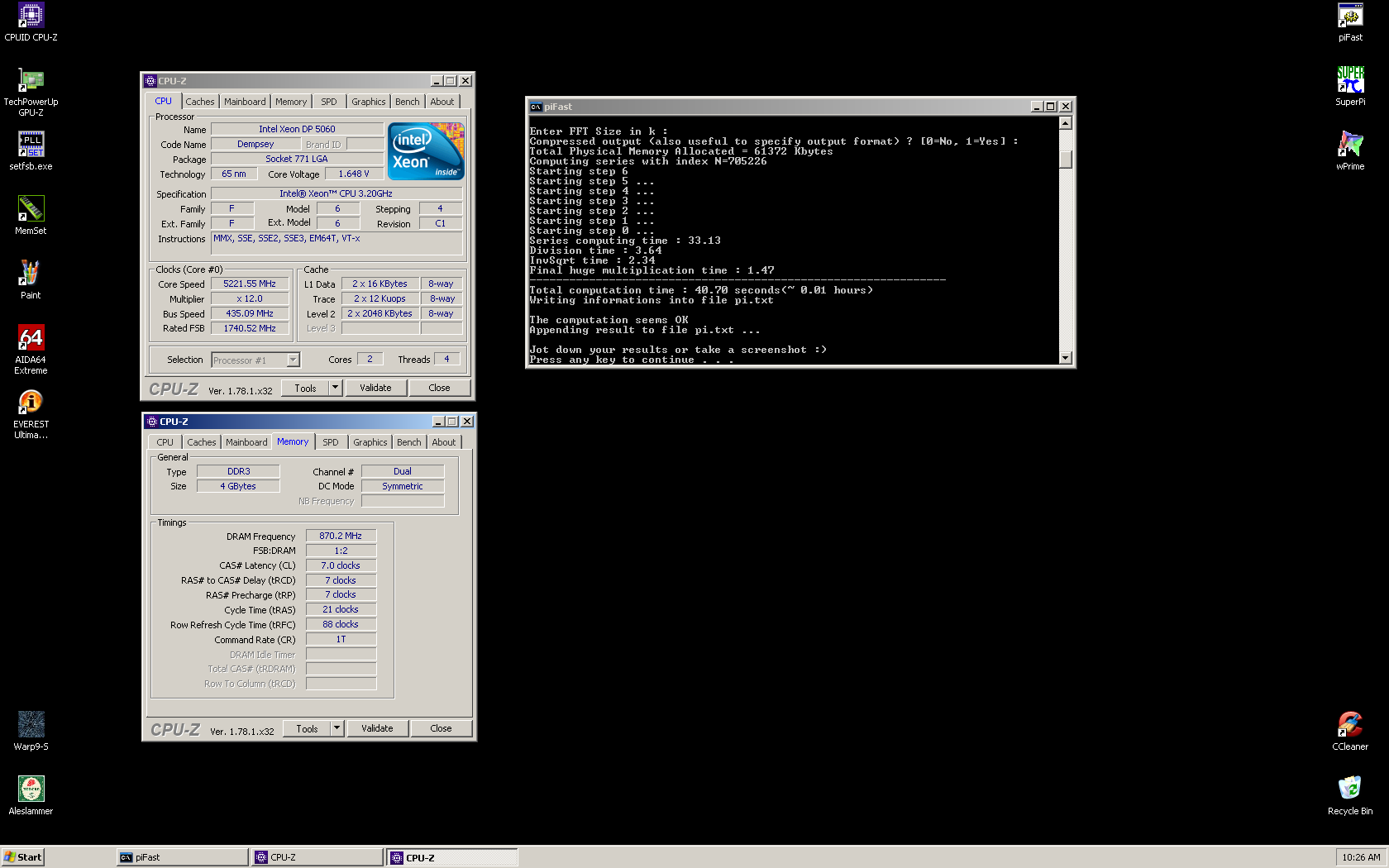This screenshot has height=868, width=1389.
Task: Open SPD tab in bottom CPU-Z window
Action: 331,442
